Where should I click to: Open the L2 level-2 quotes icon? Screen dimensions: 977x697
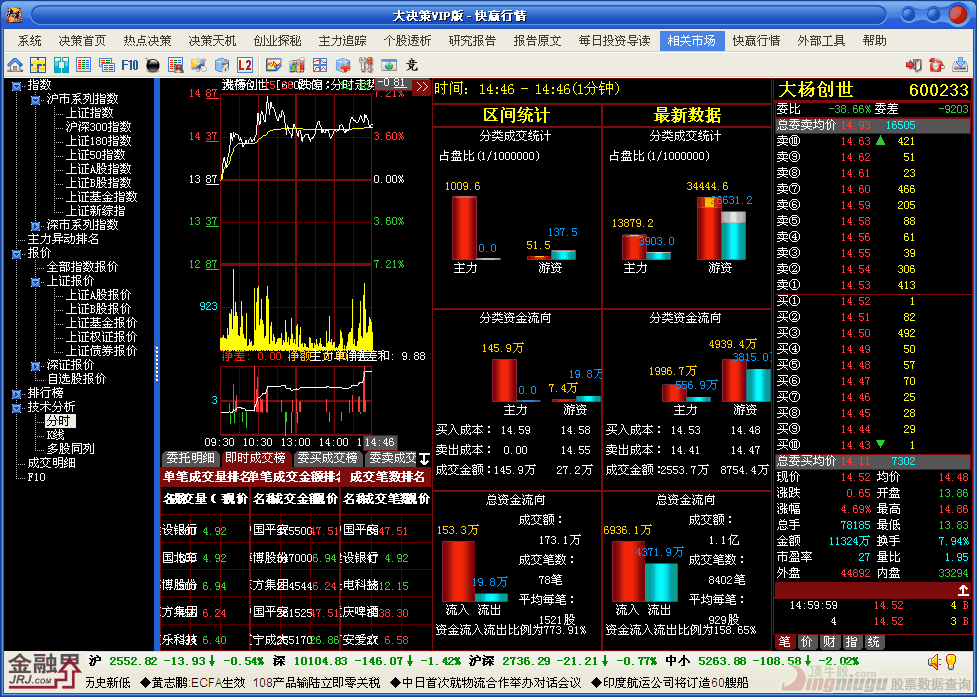pyautogui.click(x=245, y=64)
